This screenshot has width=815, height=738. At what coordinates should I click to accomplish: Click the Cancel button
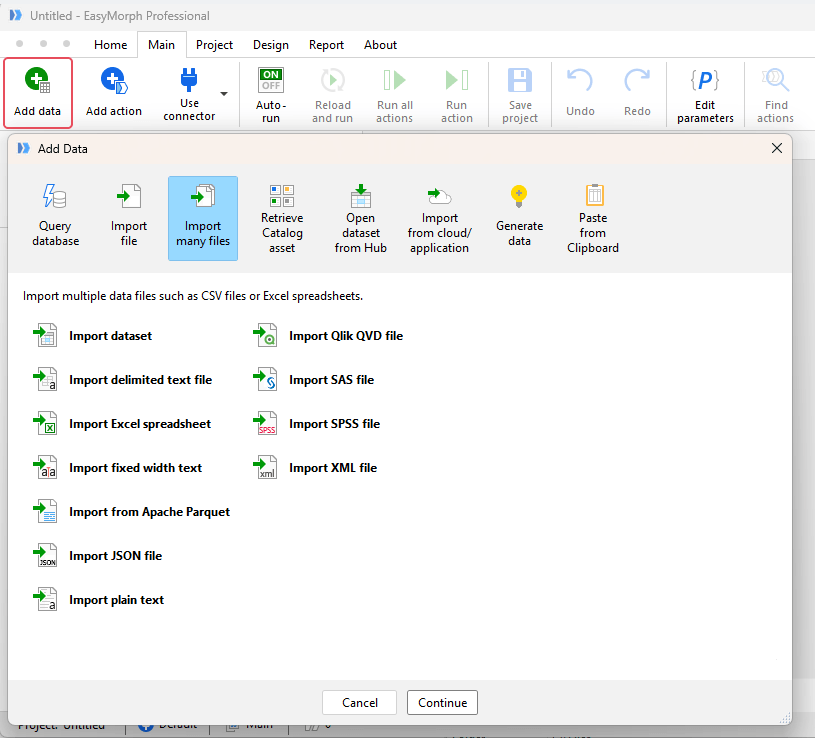point(359,703)
